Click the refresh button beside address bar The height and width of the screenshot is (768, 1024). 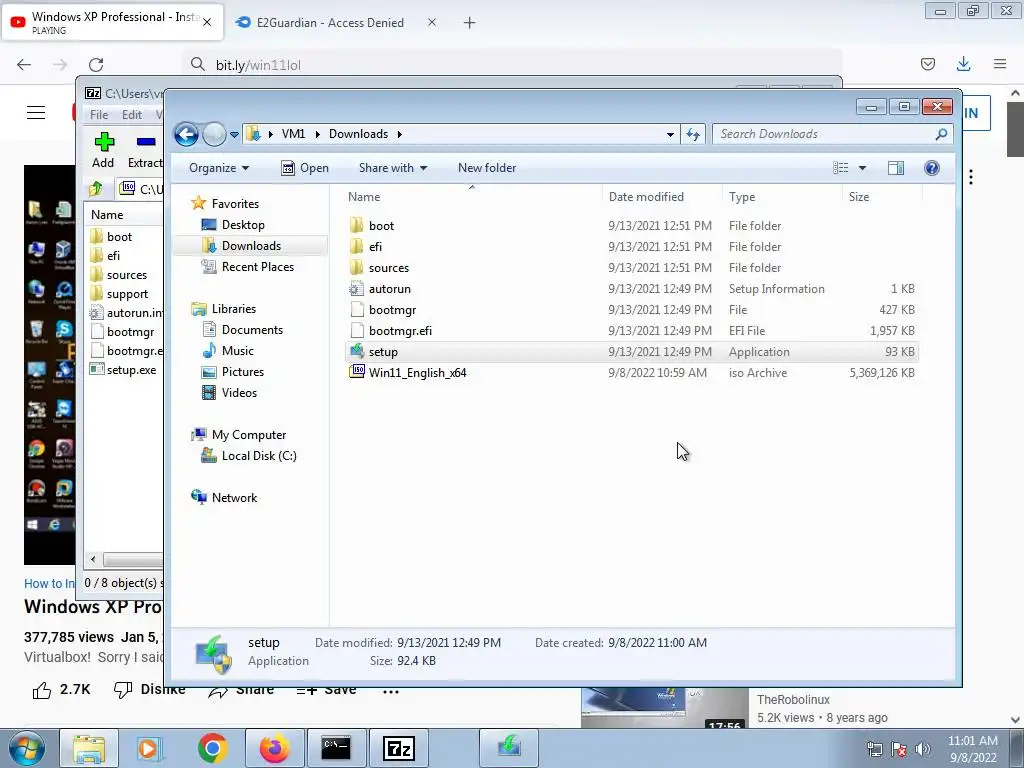click(x=693, y=135)
